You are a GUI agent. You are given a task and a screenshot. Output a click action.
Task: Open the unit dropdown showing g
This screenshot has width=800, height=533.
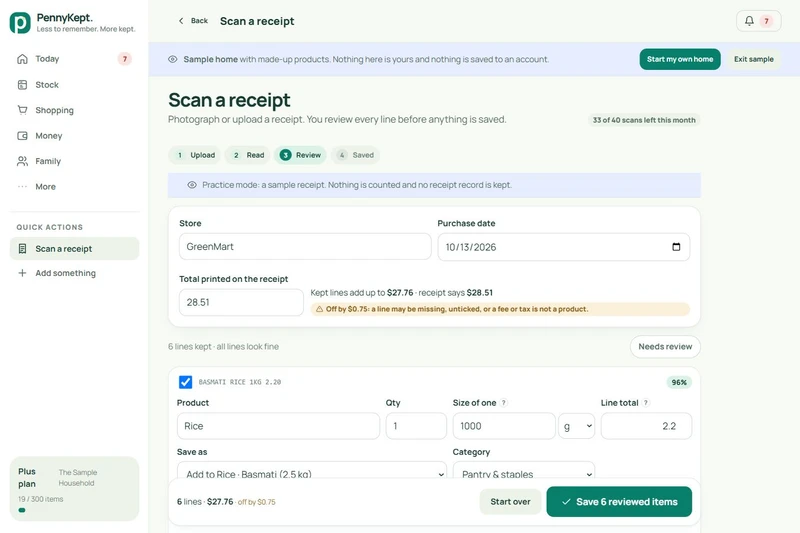pos(576,426)
